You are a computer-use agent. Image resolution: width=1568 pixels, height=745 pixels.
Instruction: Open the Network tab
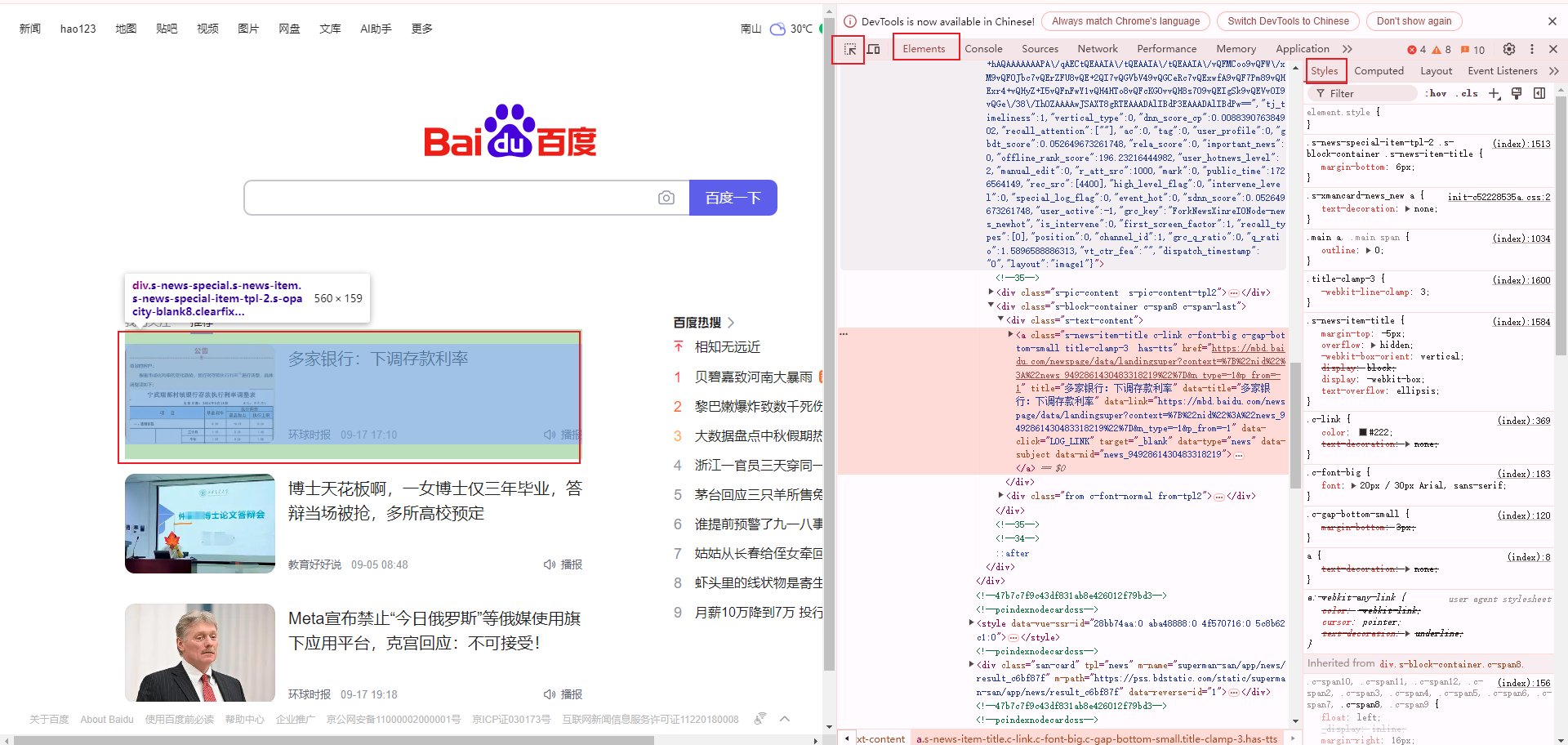coord(1098,49)
